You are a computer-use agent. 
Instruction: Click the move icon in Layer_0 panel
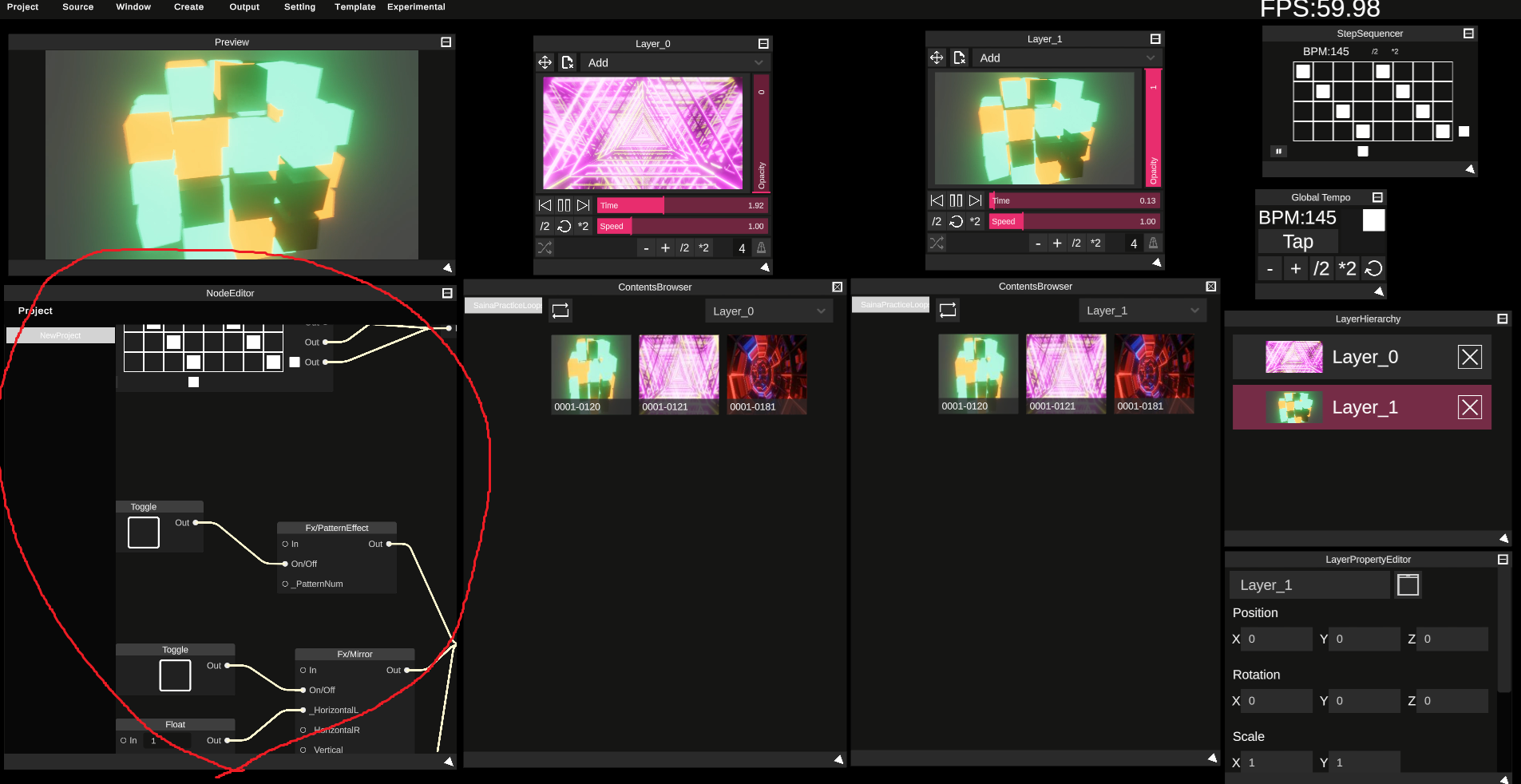tap(545, 62)
